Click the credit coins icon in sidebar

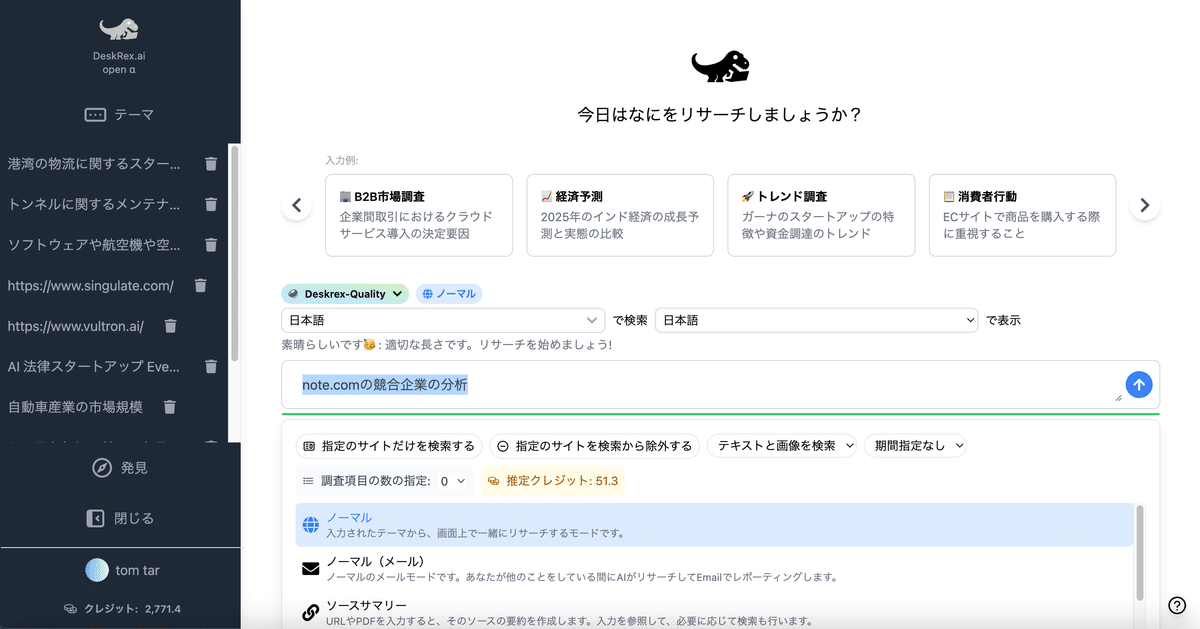click(x=70, y=608)
